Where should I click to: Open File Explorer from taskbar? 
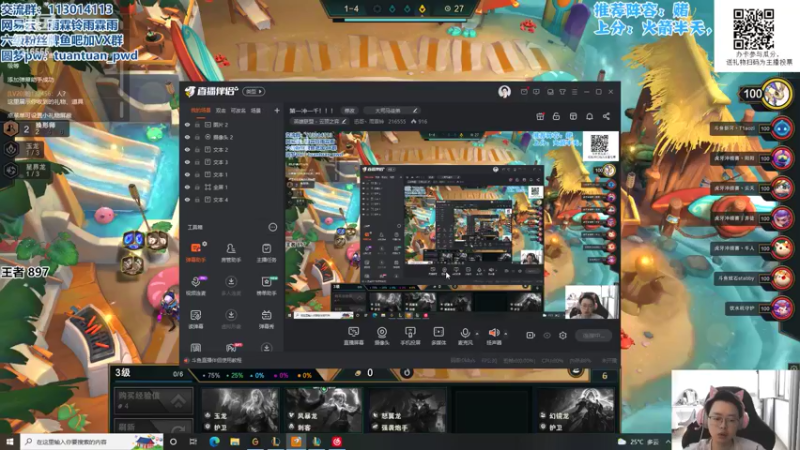pyautogui.click(x=235, y=441)
